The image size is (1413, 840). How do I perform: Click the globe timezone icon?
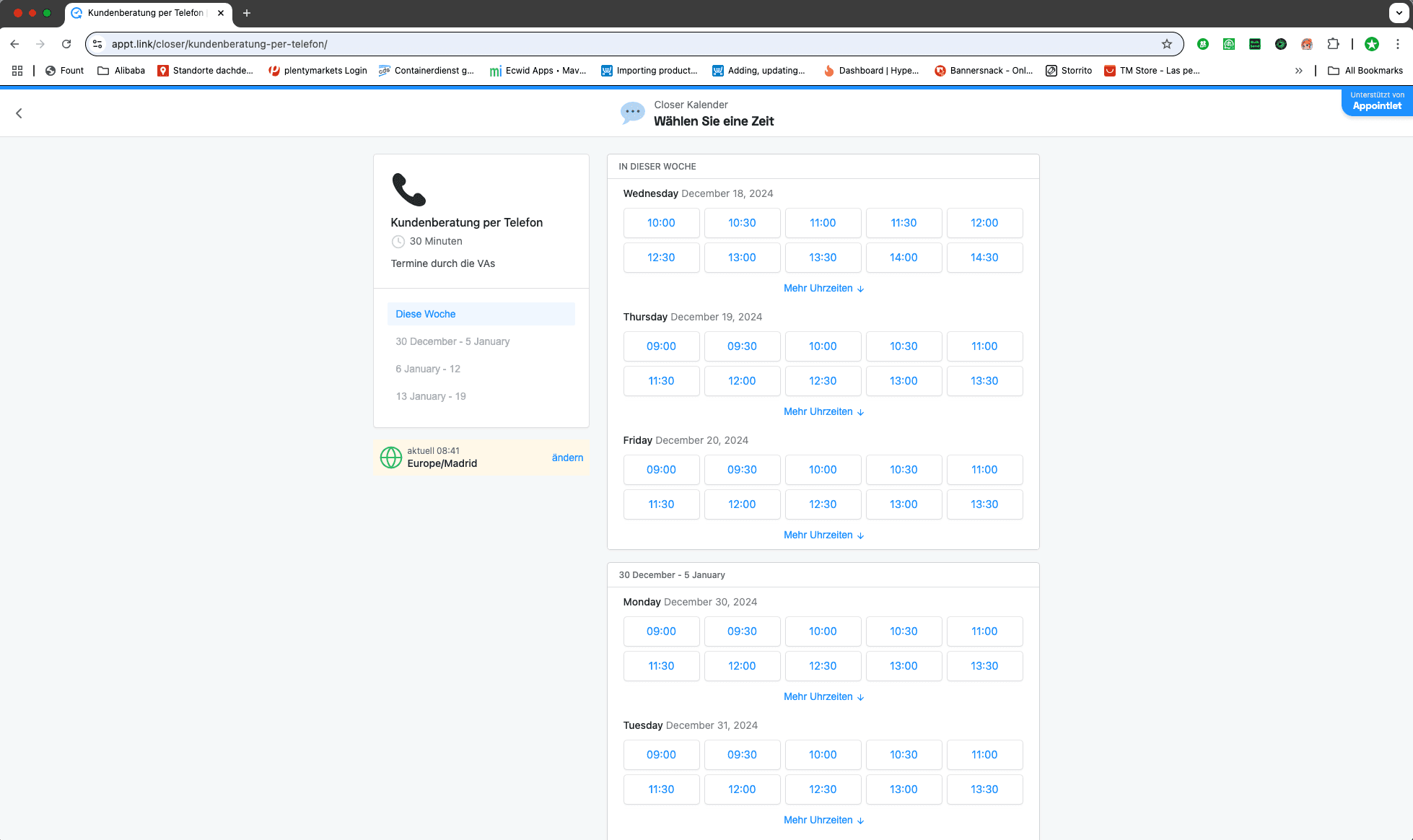[391, 458]
